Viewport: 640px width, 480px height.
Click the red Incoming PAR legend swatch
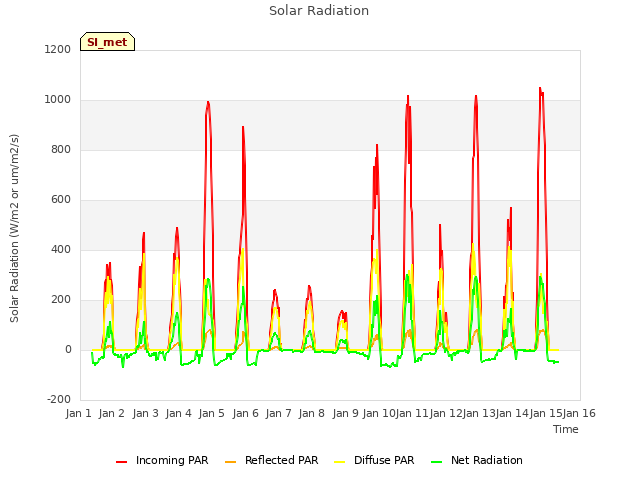121,462
